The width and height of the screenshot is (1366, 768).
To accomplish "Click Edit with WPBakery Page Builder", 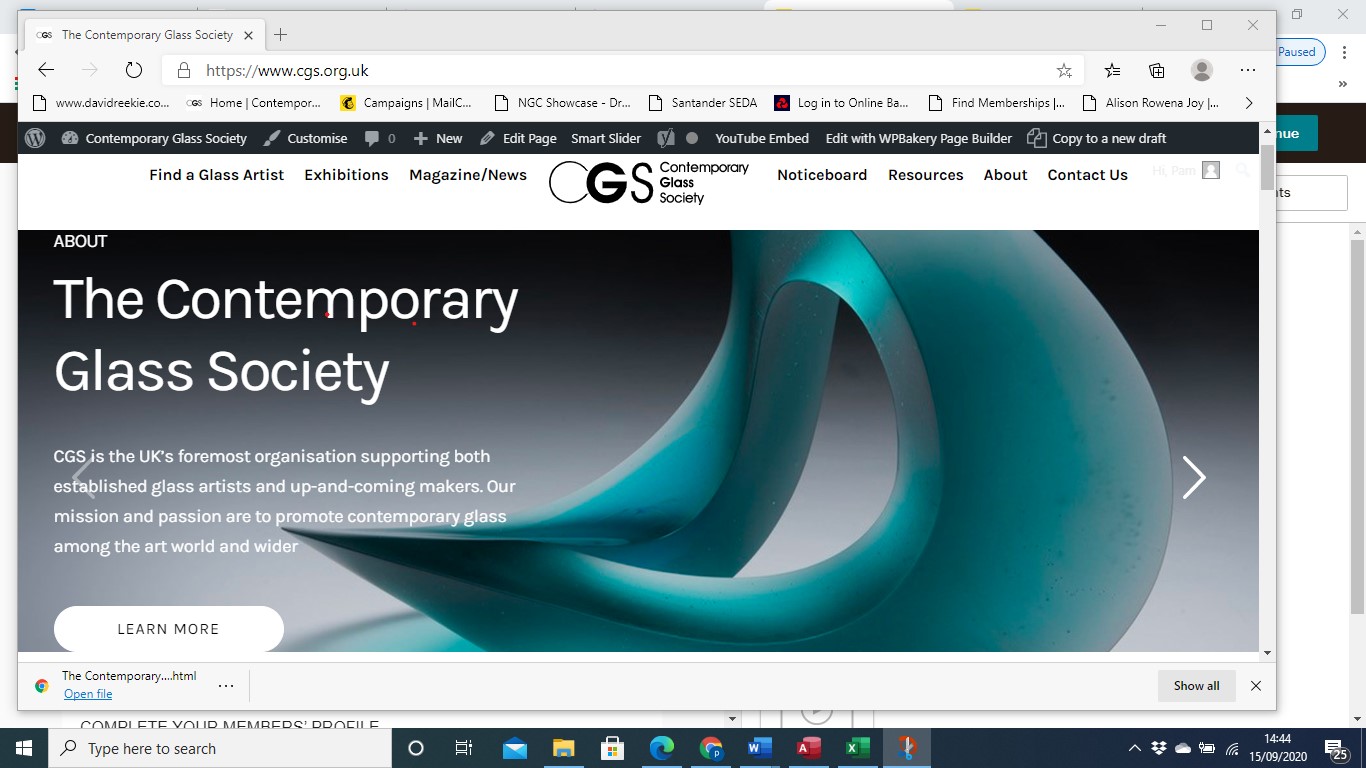I will (x=919, y=138).
